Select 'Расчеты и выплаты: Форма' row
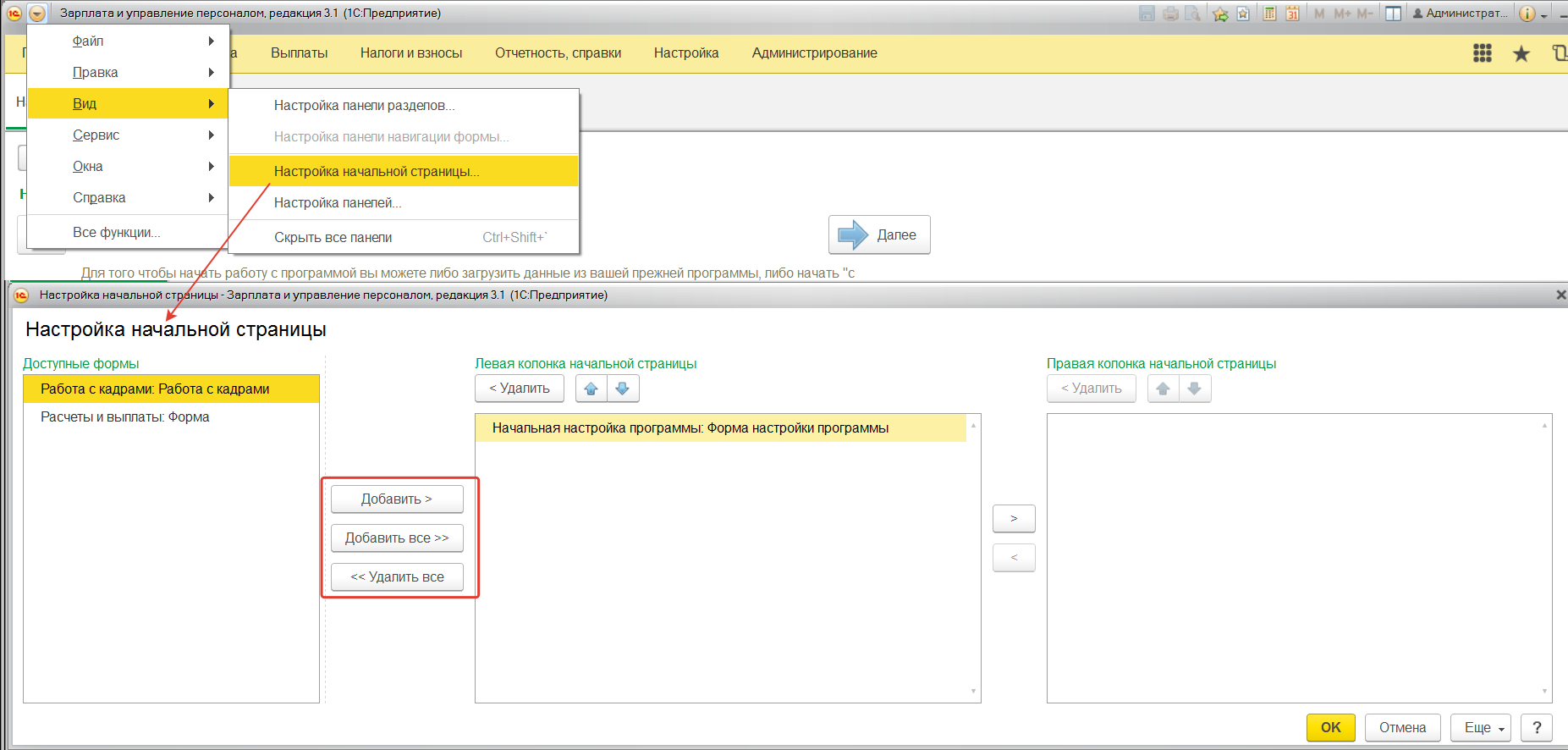 coord(171,416)
